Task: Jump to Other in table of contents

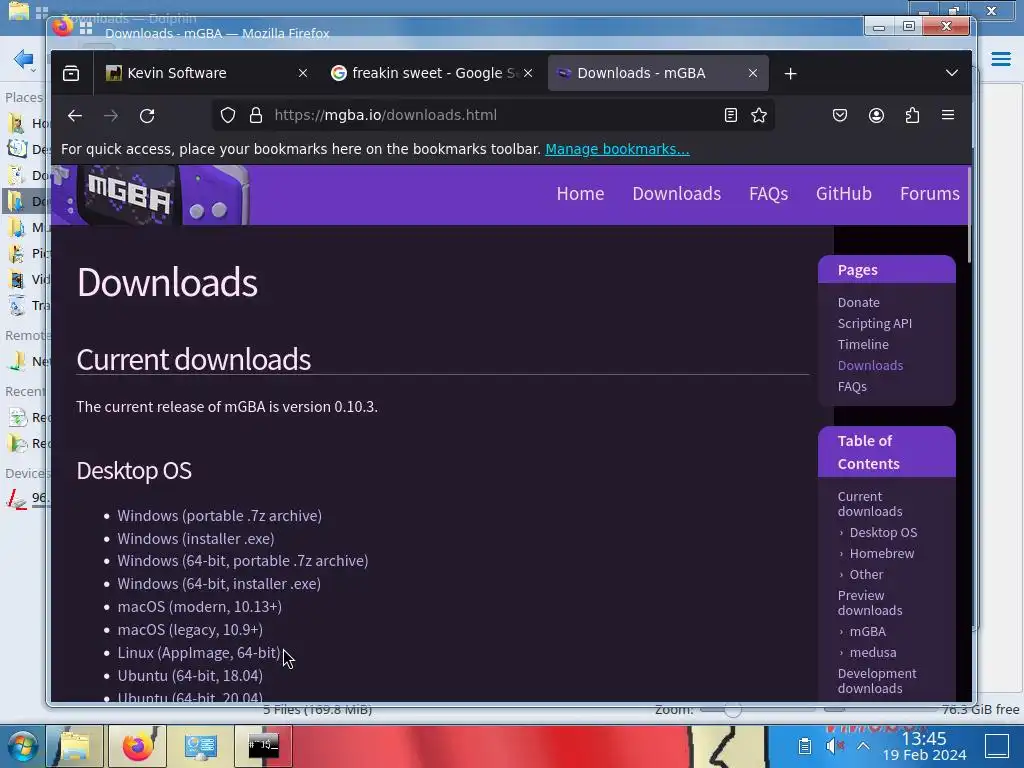Action: coord(866,574)
